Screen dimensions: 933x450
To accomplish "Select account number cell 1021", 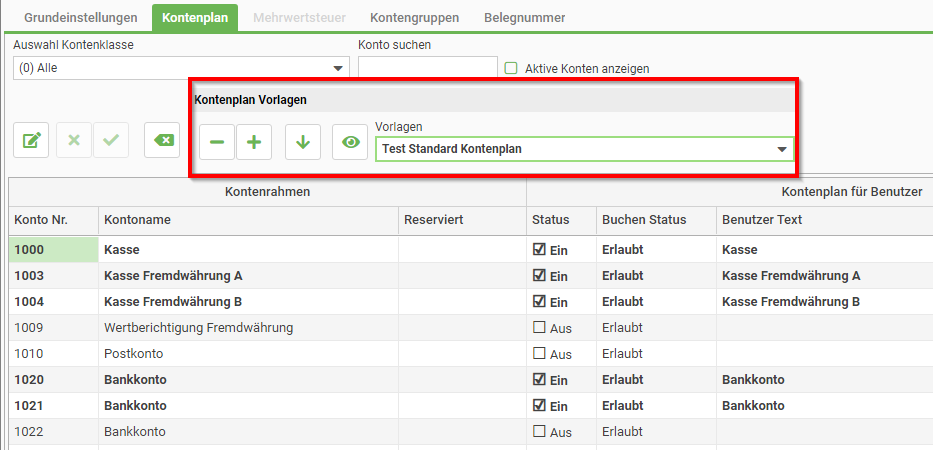I will [54, 405].
